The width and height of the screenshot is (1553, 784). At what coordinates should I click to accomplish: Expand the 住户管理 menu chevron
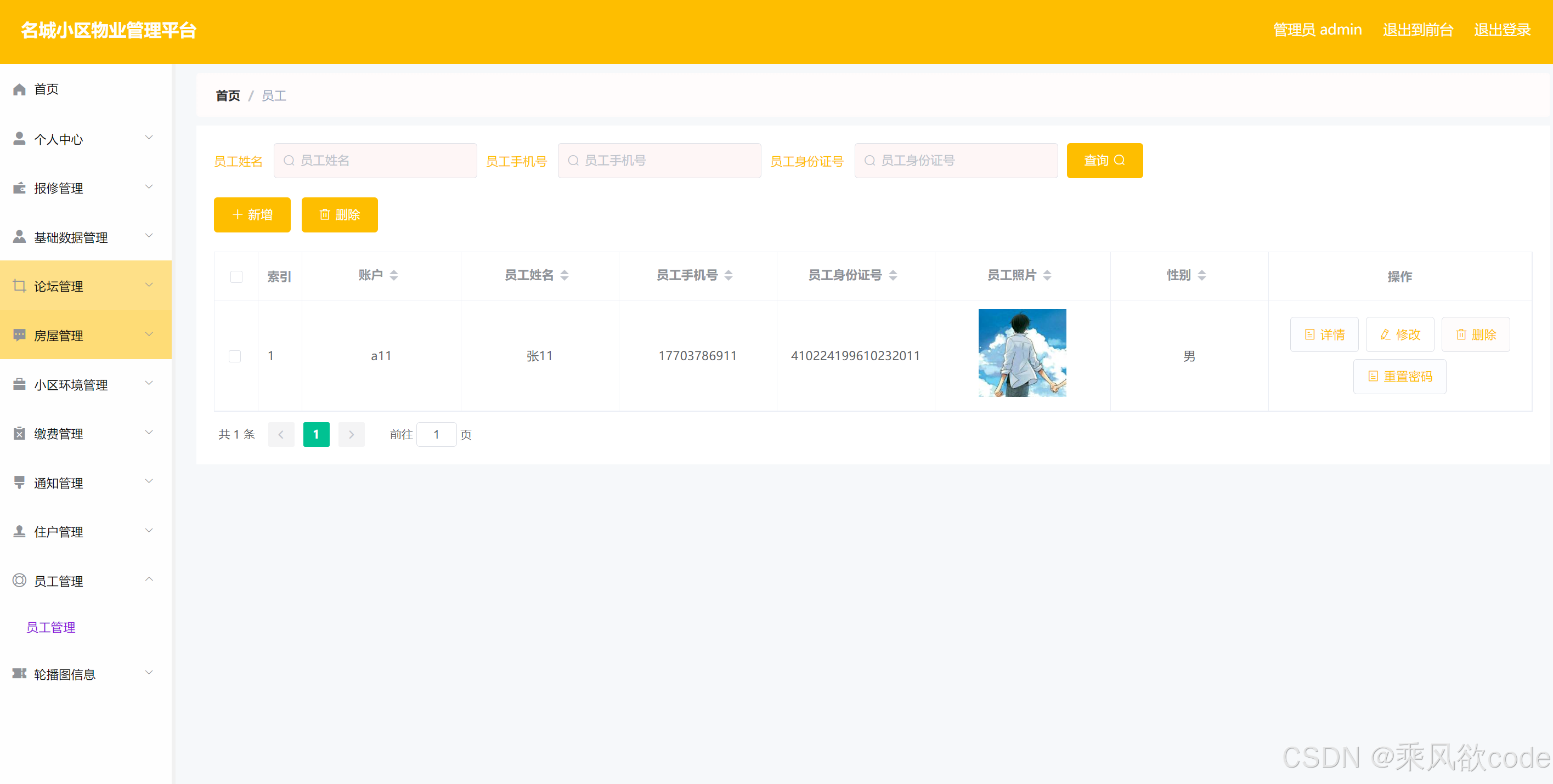(x=149, y=531)
